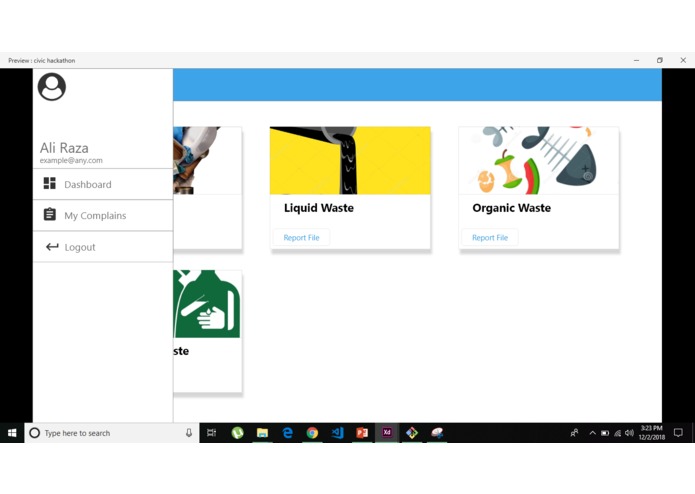
Task: Open Visual Studio Code from the taskbar
Action: [x=337, y=433]
